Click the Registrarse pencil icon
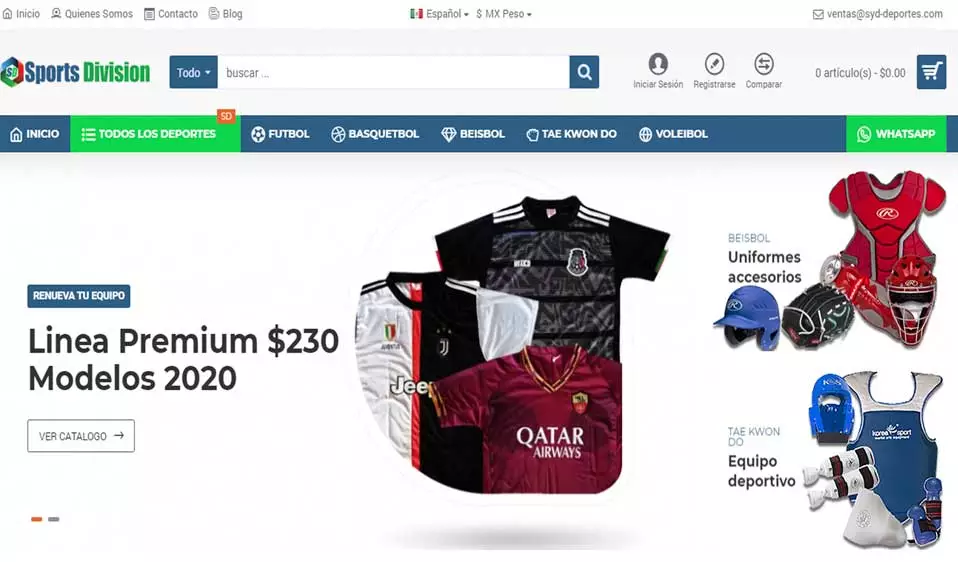The height and width of the screenshot is (562, 958). pyautogui.click(x=714, y=64)
